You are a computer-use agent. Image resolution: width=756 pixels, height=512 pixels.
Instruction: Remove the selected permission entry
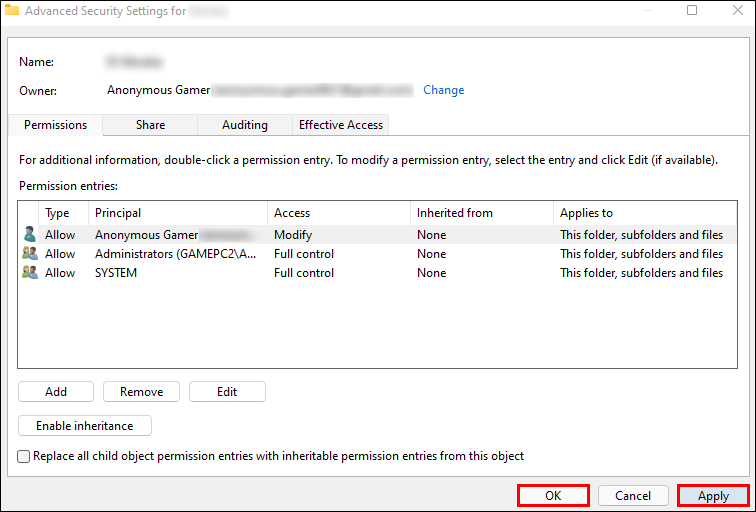click(141, 391)
